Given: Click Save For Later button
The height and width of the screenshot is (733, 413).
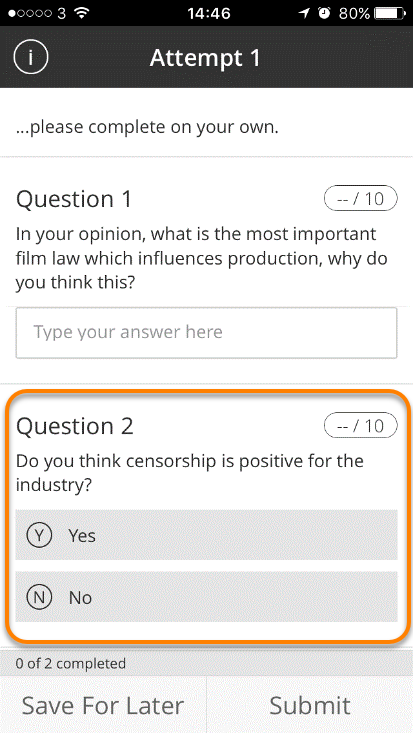Looking at the screenshot, I should point(103,705).
